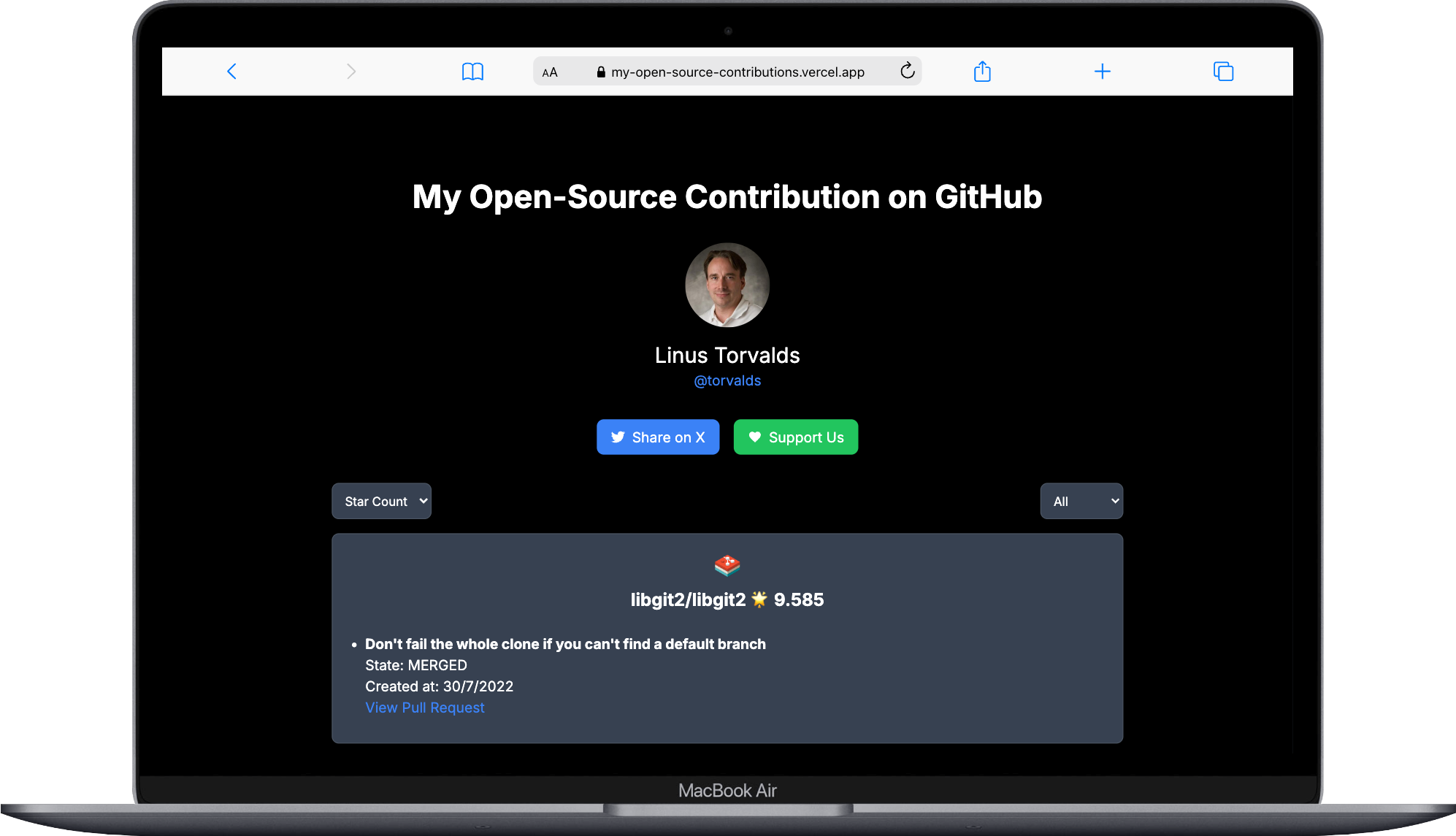Viewport: 1456px width, 836px height.
Task: Click the State: MERGED text
Action: coord(416,666)
